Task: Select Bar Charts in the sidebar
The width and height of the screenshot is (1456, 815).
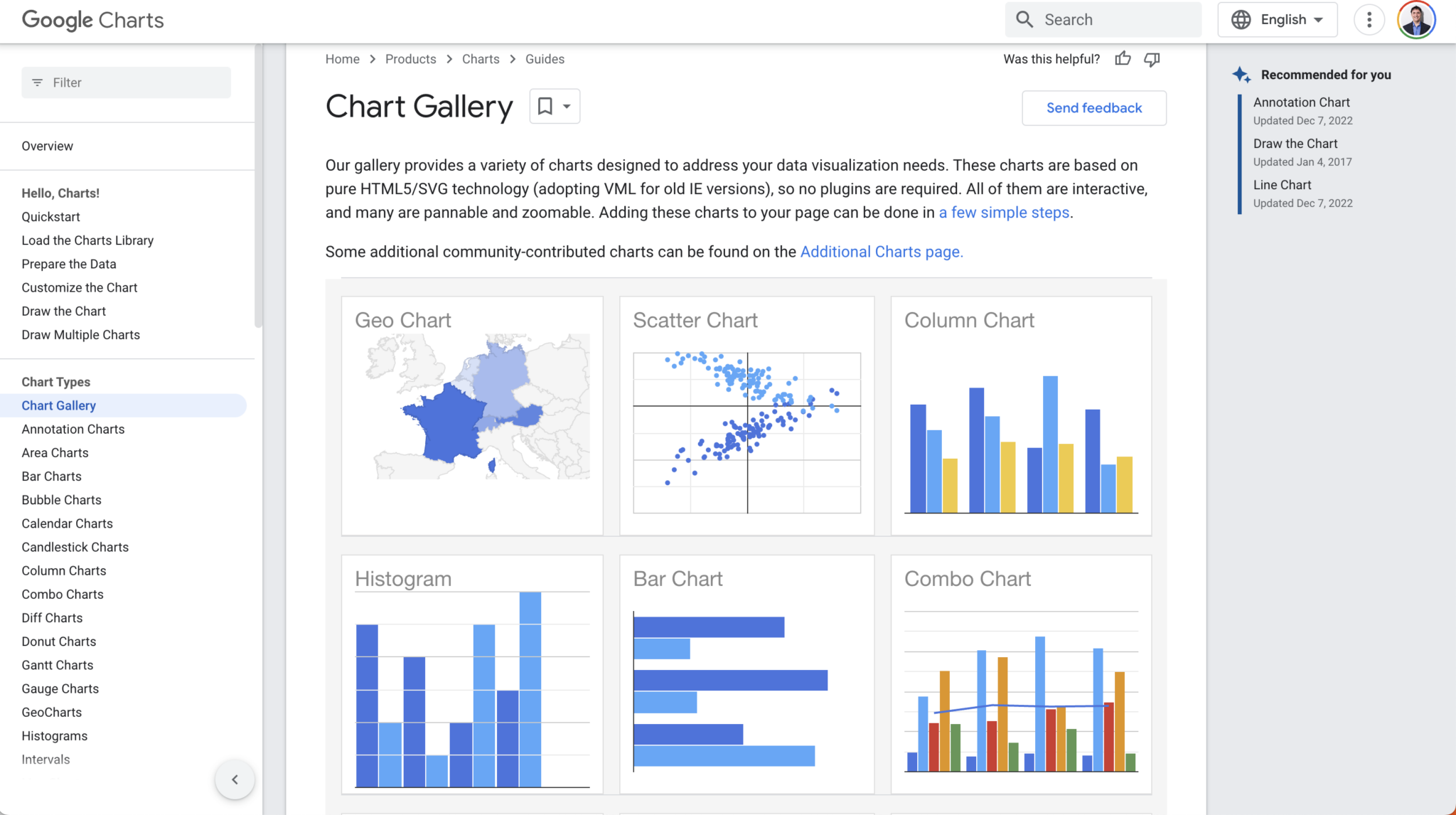Action: [x=51, y=476]
